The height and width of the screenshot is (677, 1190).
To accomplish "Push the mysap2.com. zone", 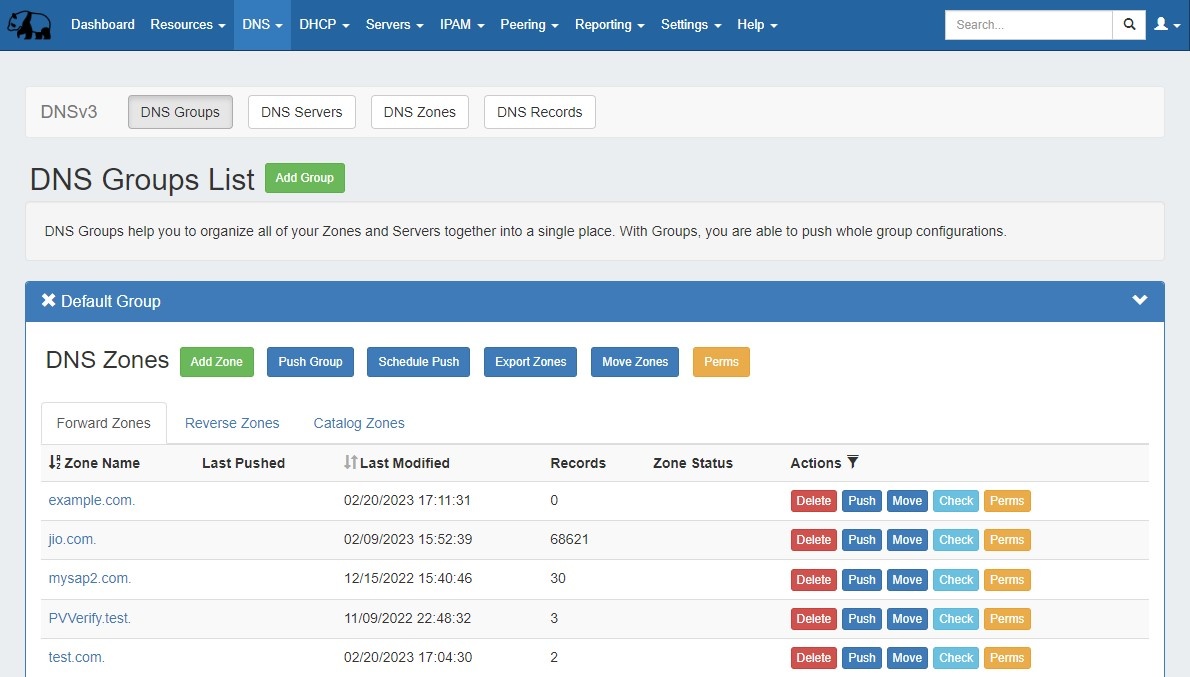I will click(861, 580).
